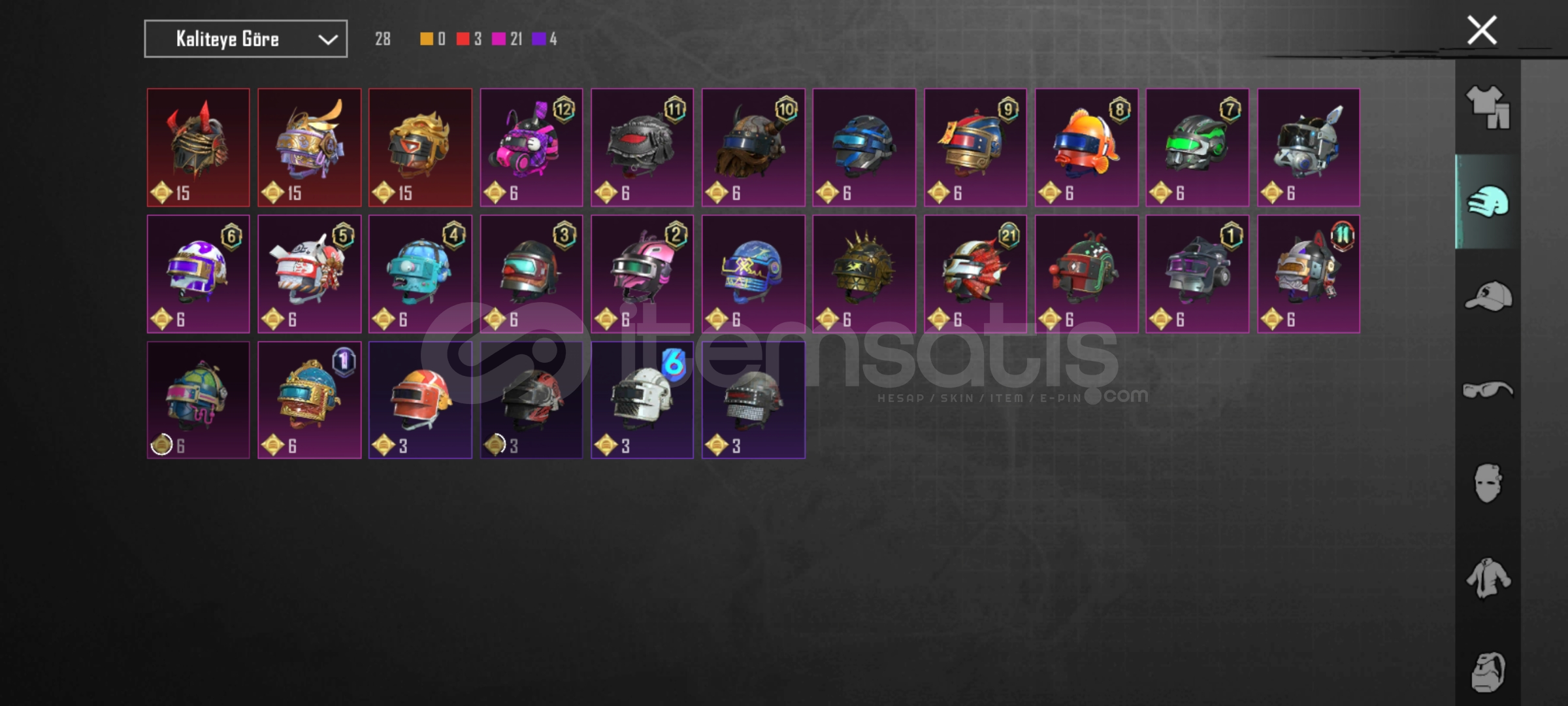Open the cap headwear category icon
The image size is (1568, 706).
[x=1488, y=296]
